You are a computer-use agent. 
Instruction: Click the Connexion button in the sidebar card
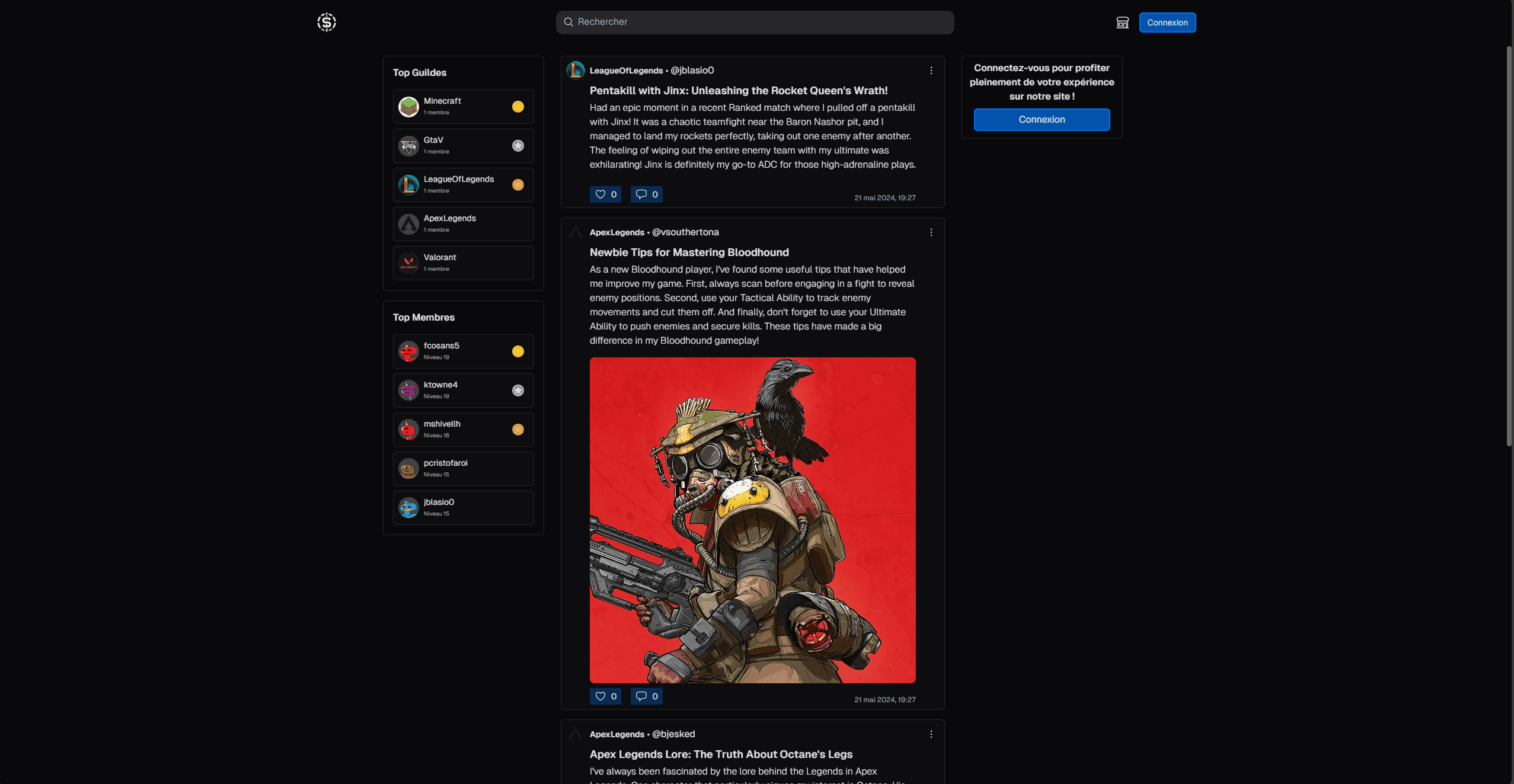tap(1042, 120)
